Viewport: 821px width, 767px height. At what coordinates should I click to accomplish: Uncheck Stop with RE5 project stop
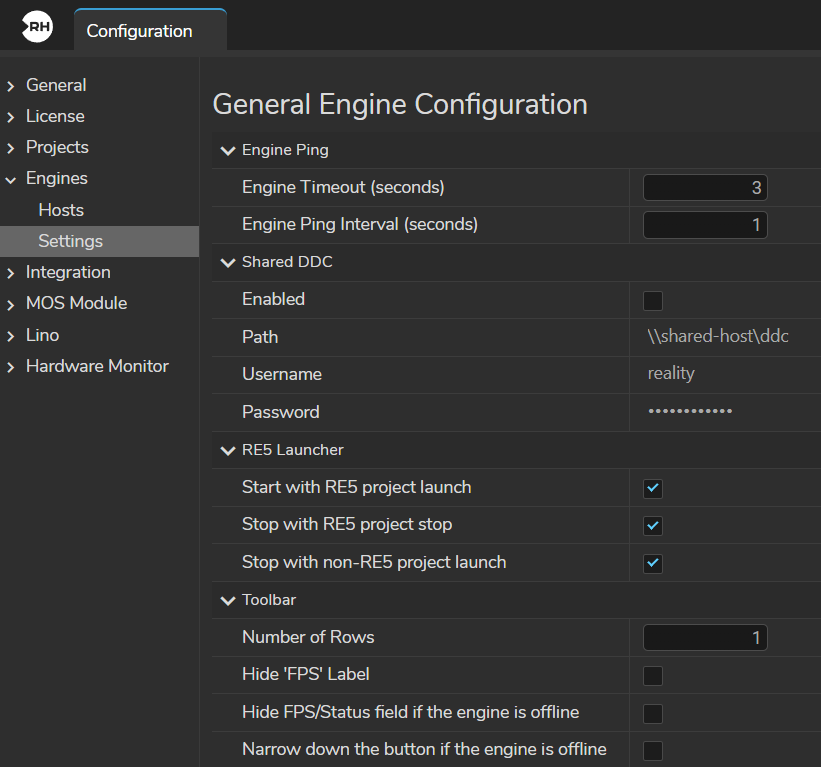coord(653,525)
